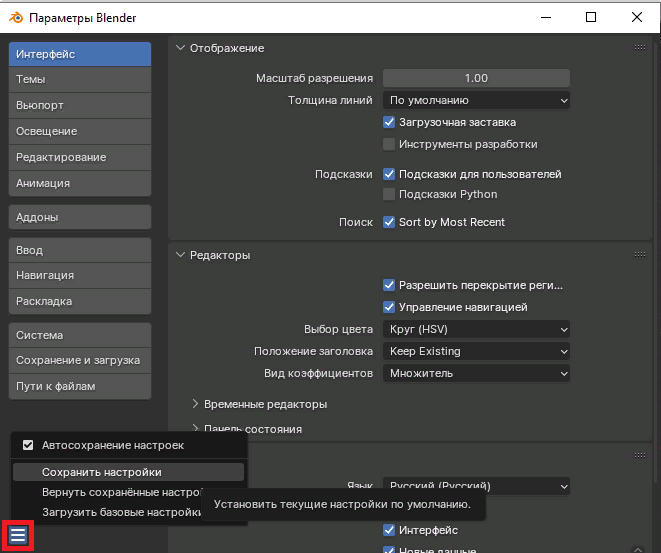Open Толщина линий dropdown
Screen dimensions: 661x553
click(x=476, y=100)
